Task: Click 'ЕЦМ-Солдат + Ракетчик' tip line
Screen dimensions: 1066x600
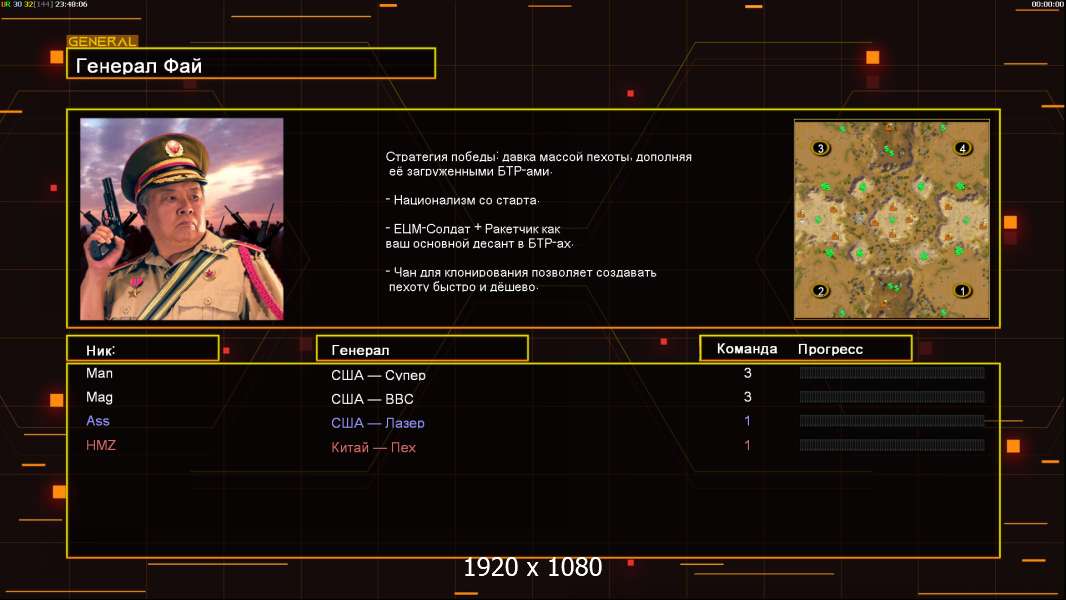Action: [479, 236]
